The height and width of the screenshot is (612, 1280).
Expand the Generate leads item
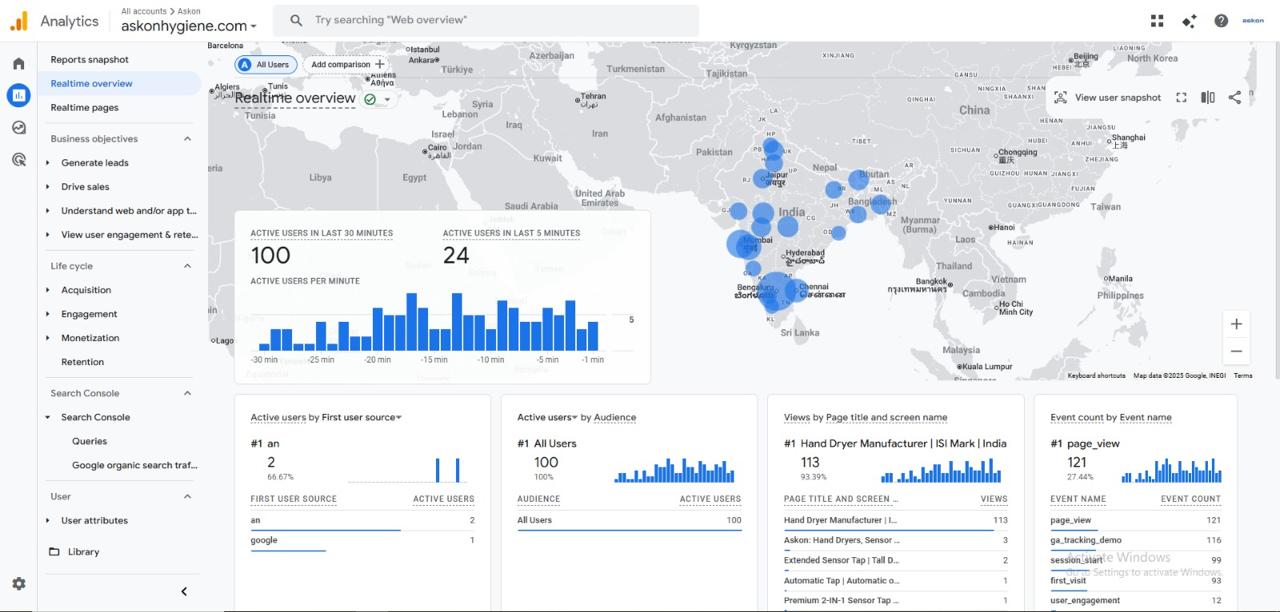click(x=48, y=163)
